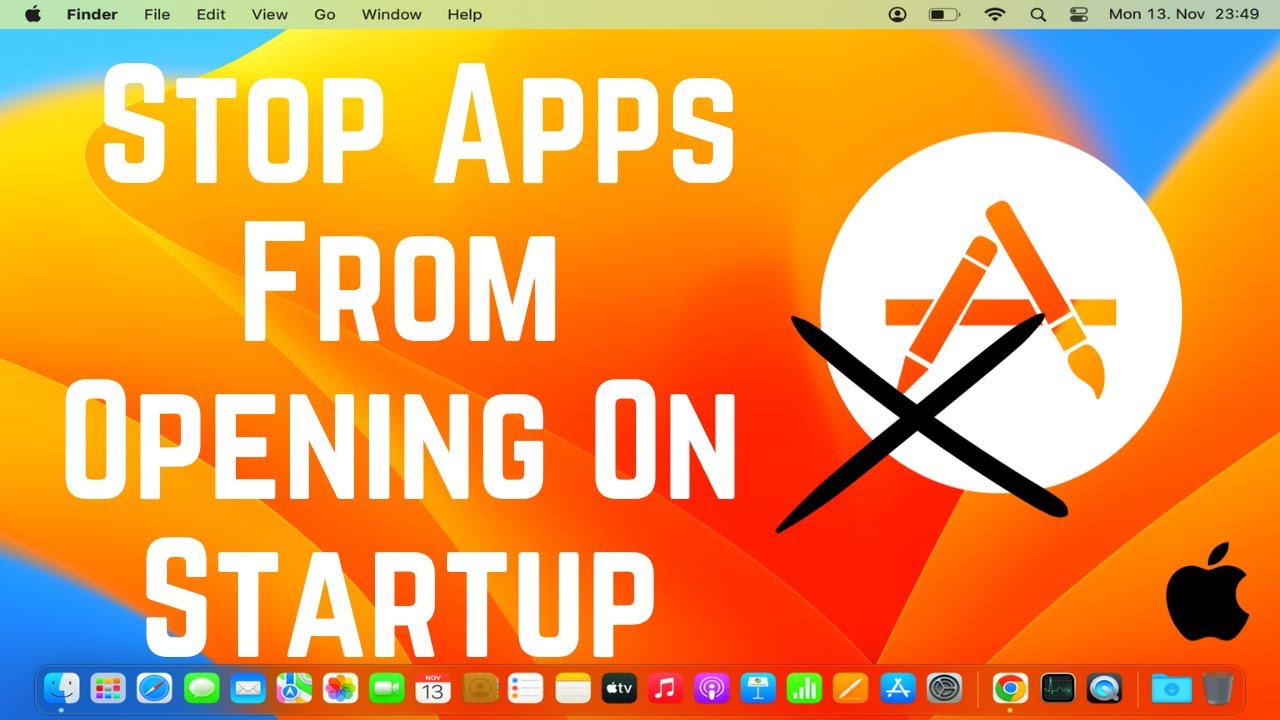Screen dimensions: 1280x720
Task: Launch Keynote from the Dock
Action: tap(758, 688)
